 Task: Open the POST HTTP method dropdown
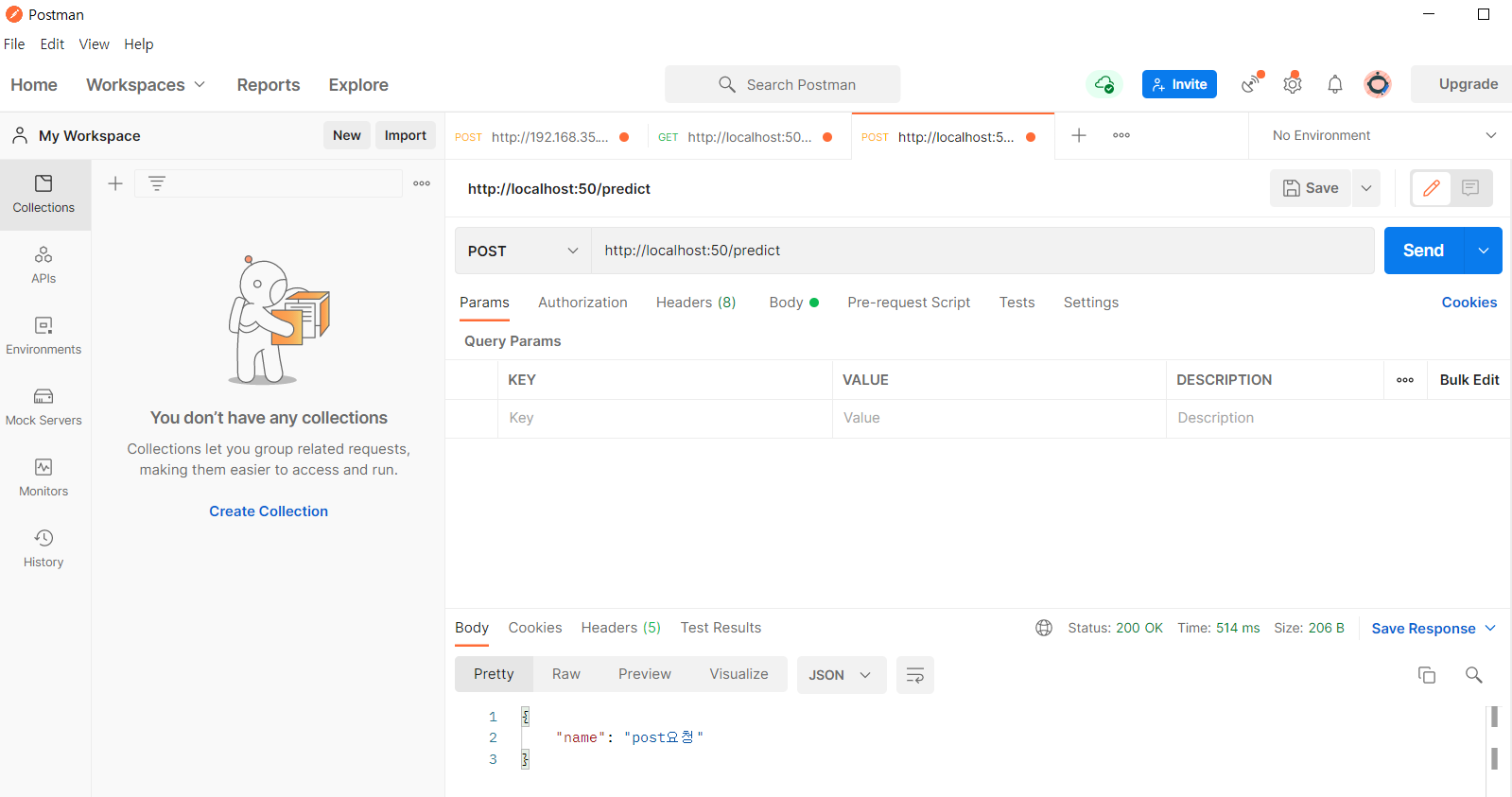(523, 251)
